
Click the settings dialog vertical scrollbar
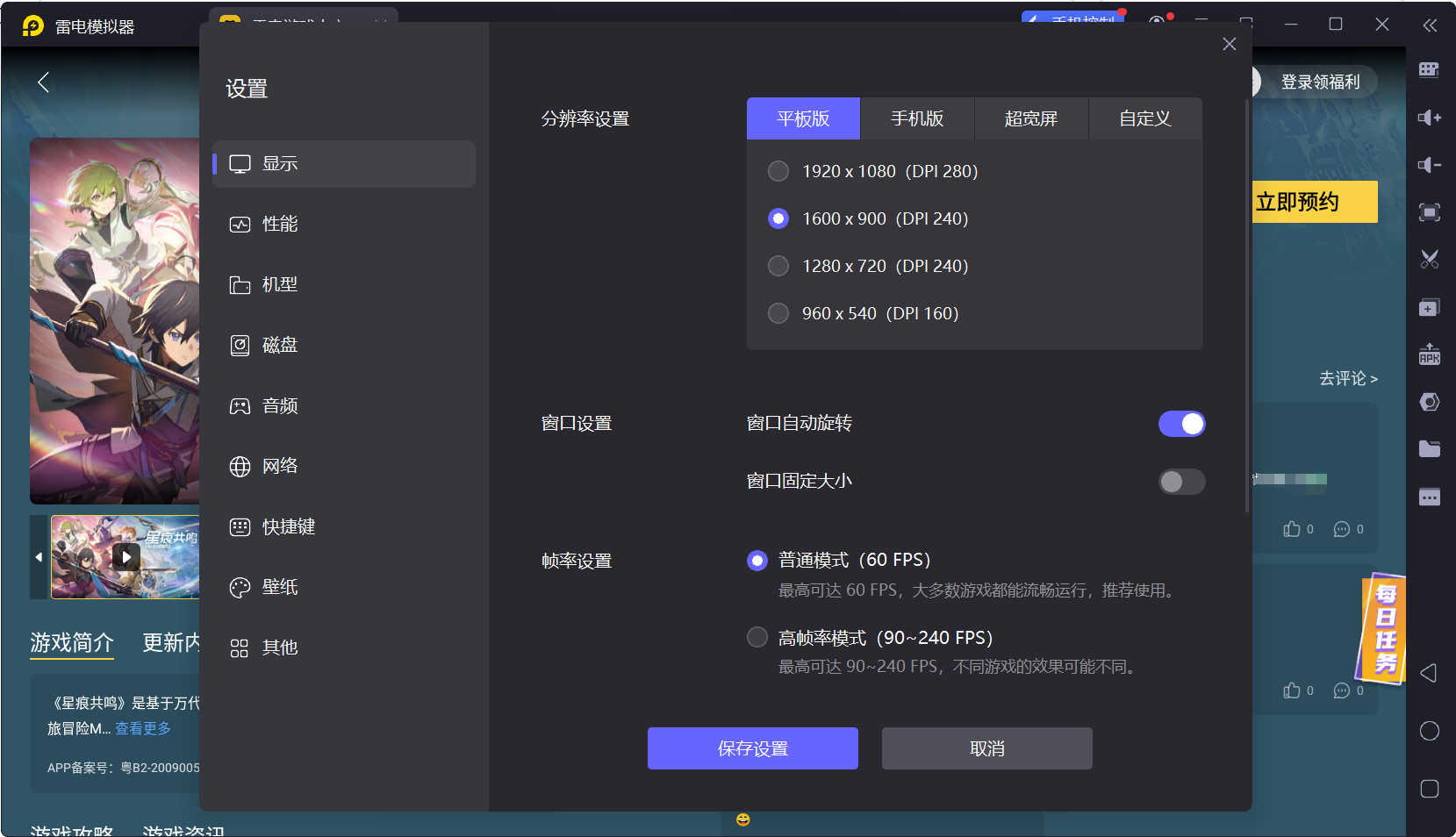point(1247,305)
